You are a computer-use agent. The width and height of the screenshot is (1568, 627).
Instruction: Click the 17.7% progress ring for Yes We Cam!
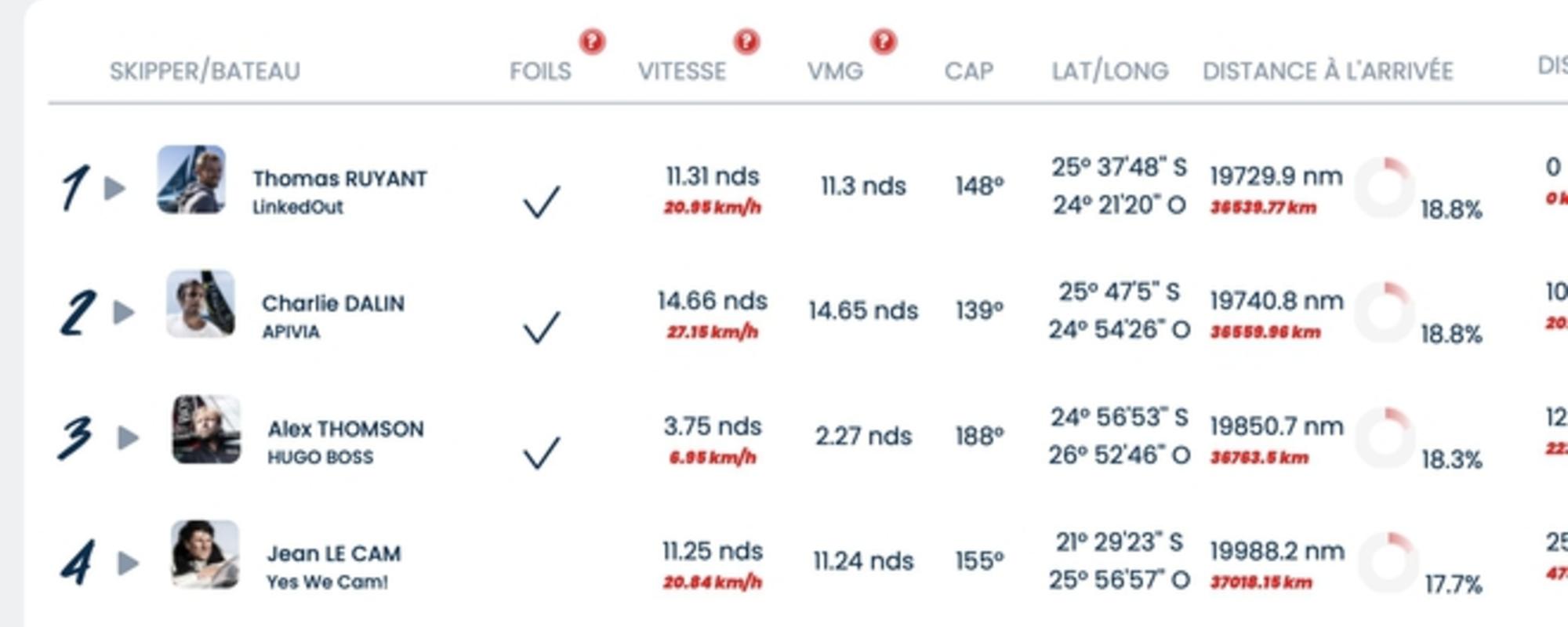[x=1387, y=563]
